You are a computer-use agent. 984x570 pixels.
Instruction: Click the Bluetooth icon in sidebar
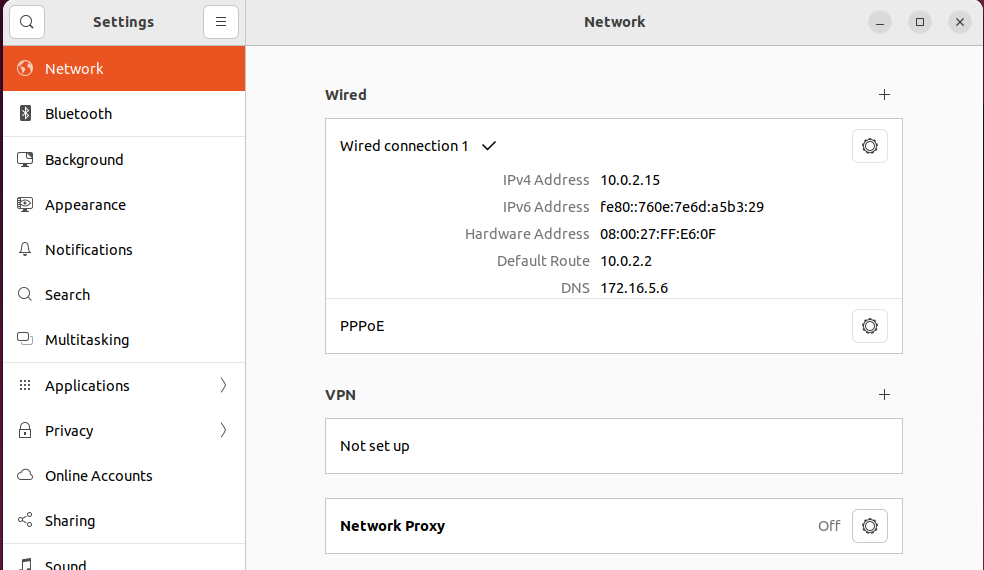click(26, 114)
